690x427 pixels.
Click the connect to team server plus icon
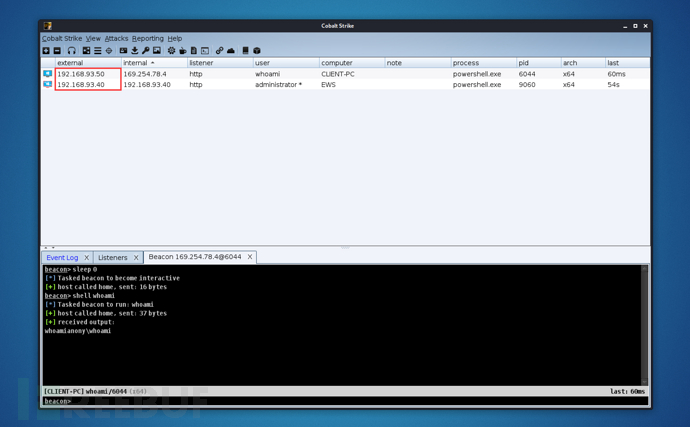click(x=46, y=51)
